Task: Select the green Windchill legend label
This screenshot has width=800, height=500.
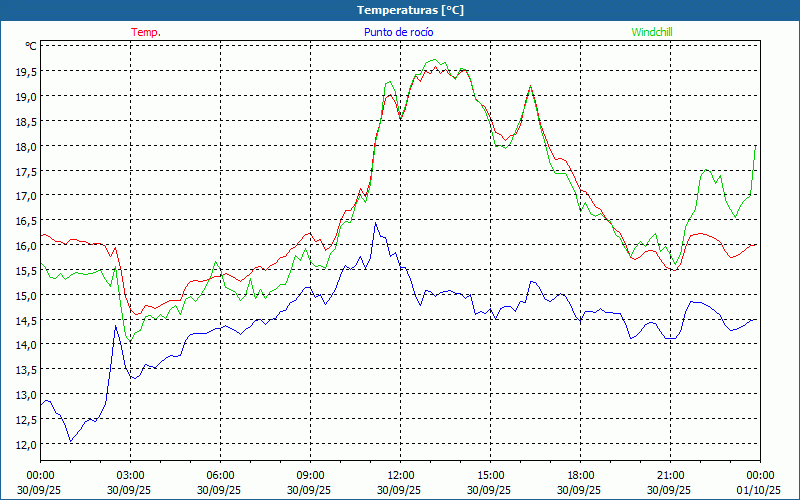Action: (x=651, y=32)
